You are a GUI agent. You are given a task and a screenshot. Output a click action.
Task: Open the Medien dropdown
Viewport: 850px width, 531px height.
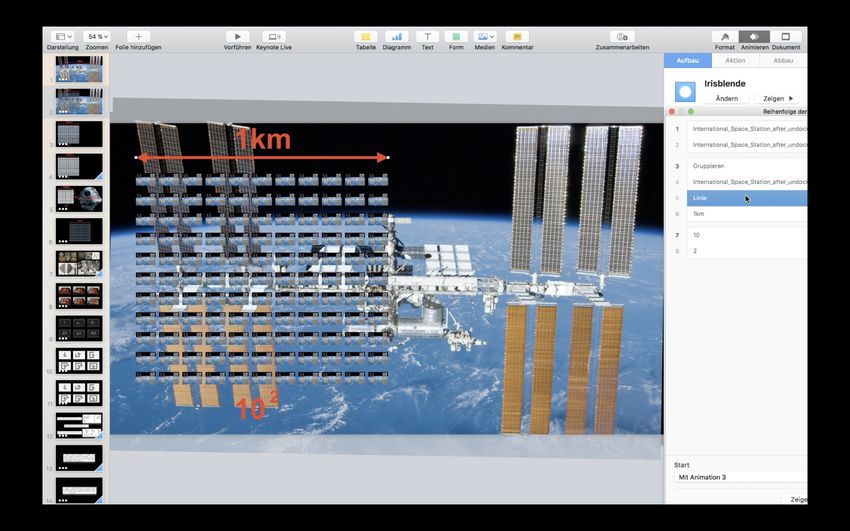tap(485, 36)
